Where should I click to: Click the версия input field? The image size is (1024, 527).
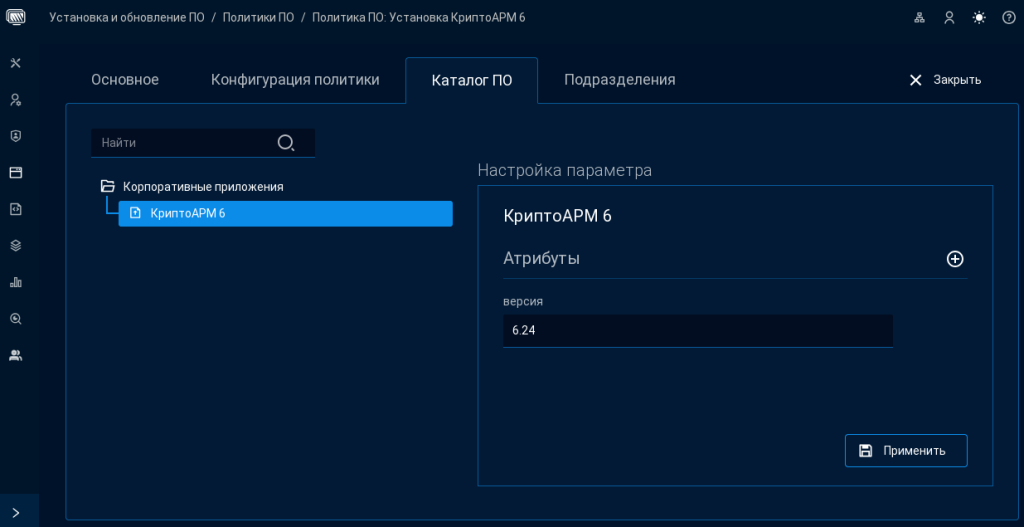point(697,331)
